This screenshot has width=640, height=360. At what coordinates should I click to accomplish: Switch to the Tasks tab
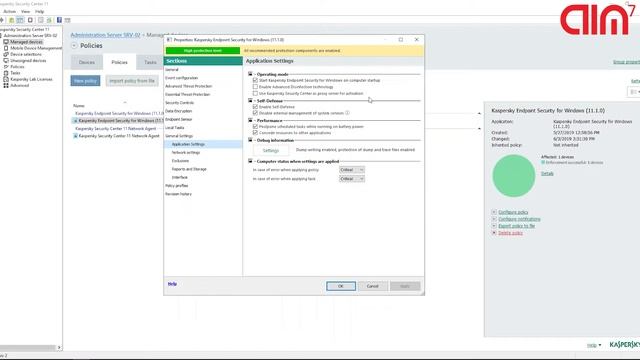click(x=150, y=62)
